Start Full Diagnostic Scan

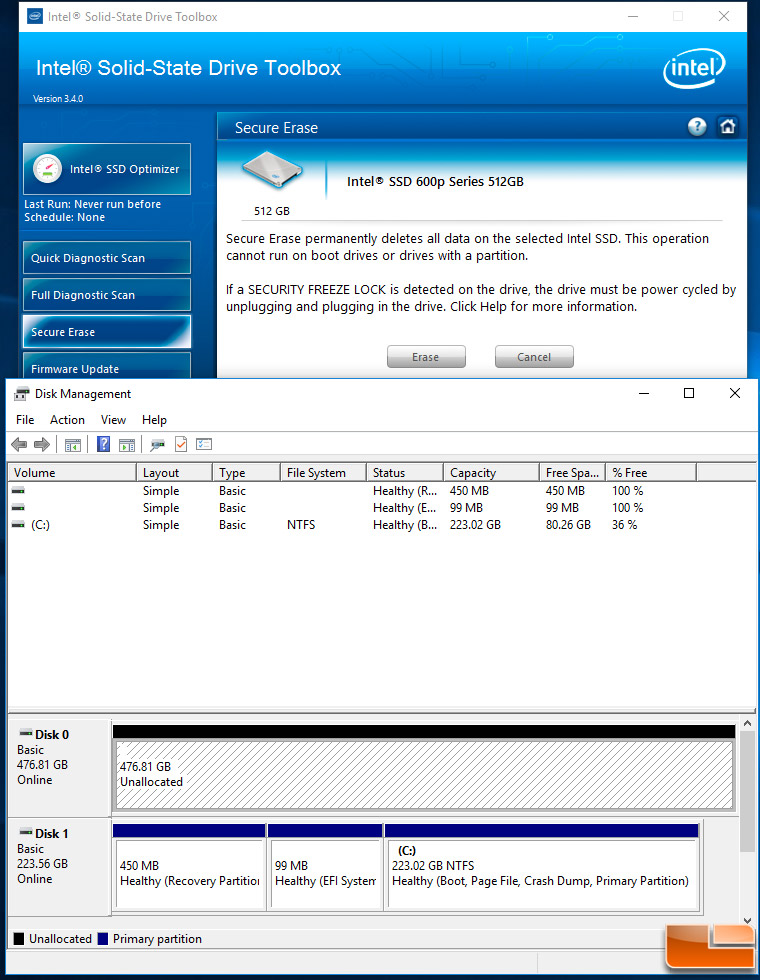[x=107, y=294]
